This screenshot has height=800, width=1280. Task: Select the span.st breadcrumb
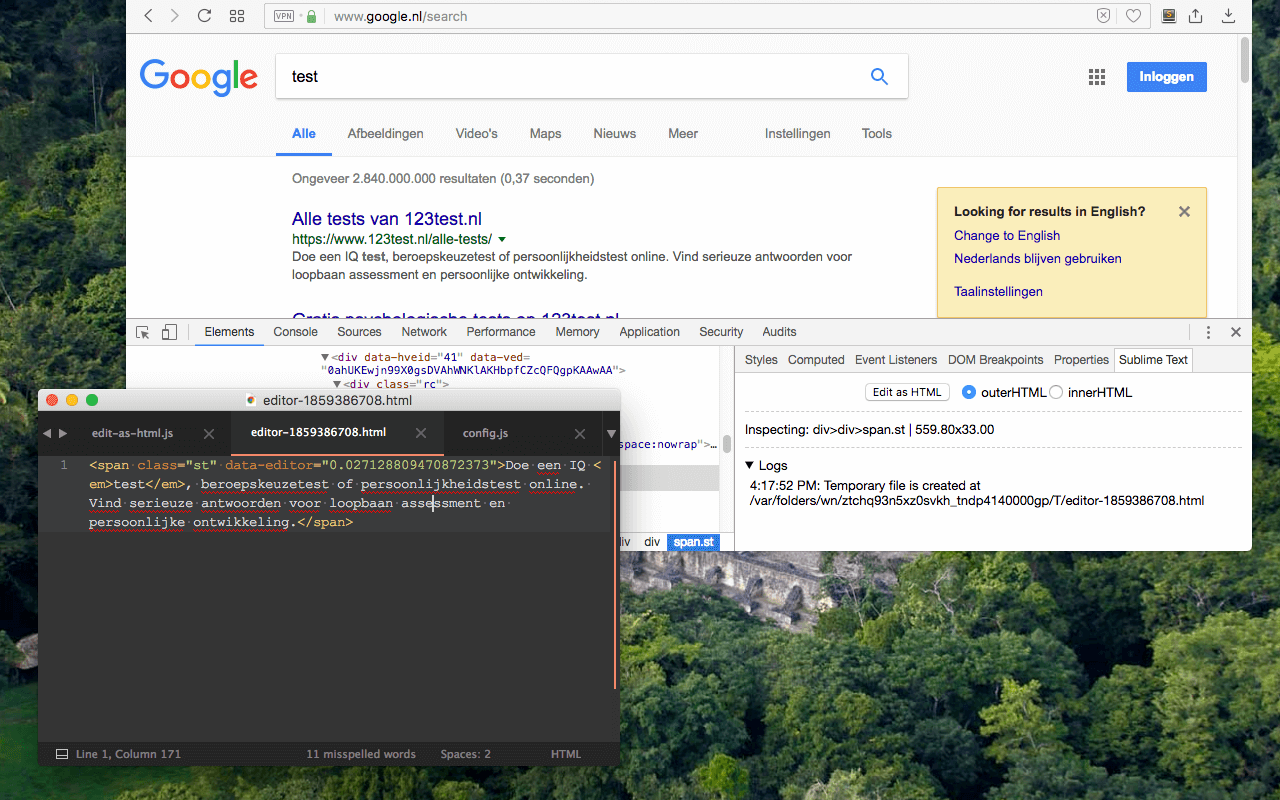693,542
